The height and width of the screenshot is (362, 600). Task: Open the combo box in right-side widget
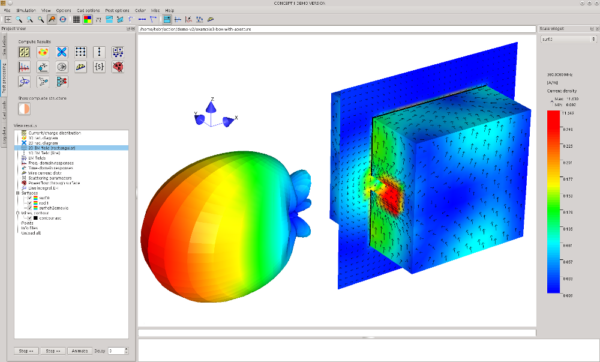pyautogui.click(x=568, y=39)
